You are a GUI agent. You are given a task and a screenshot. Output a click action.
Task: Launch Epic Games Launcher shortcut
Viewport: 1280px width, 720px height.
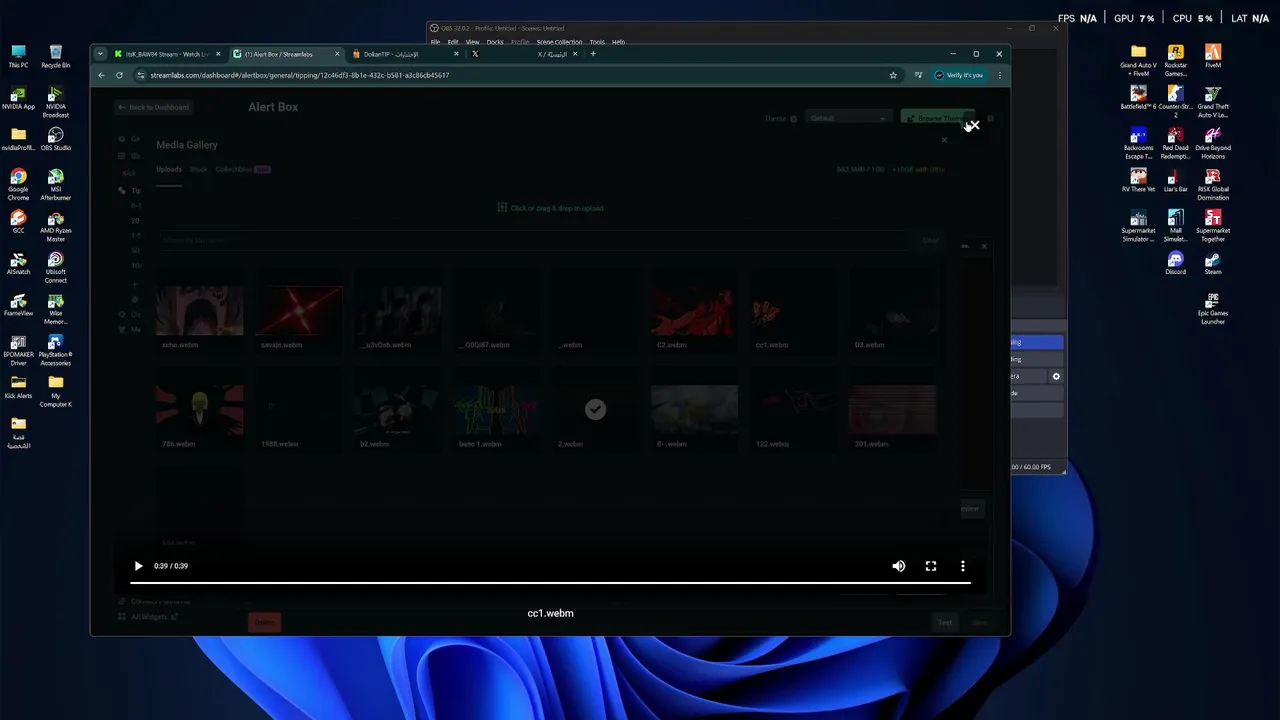[x=1213, y=309]
